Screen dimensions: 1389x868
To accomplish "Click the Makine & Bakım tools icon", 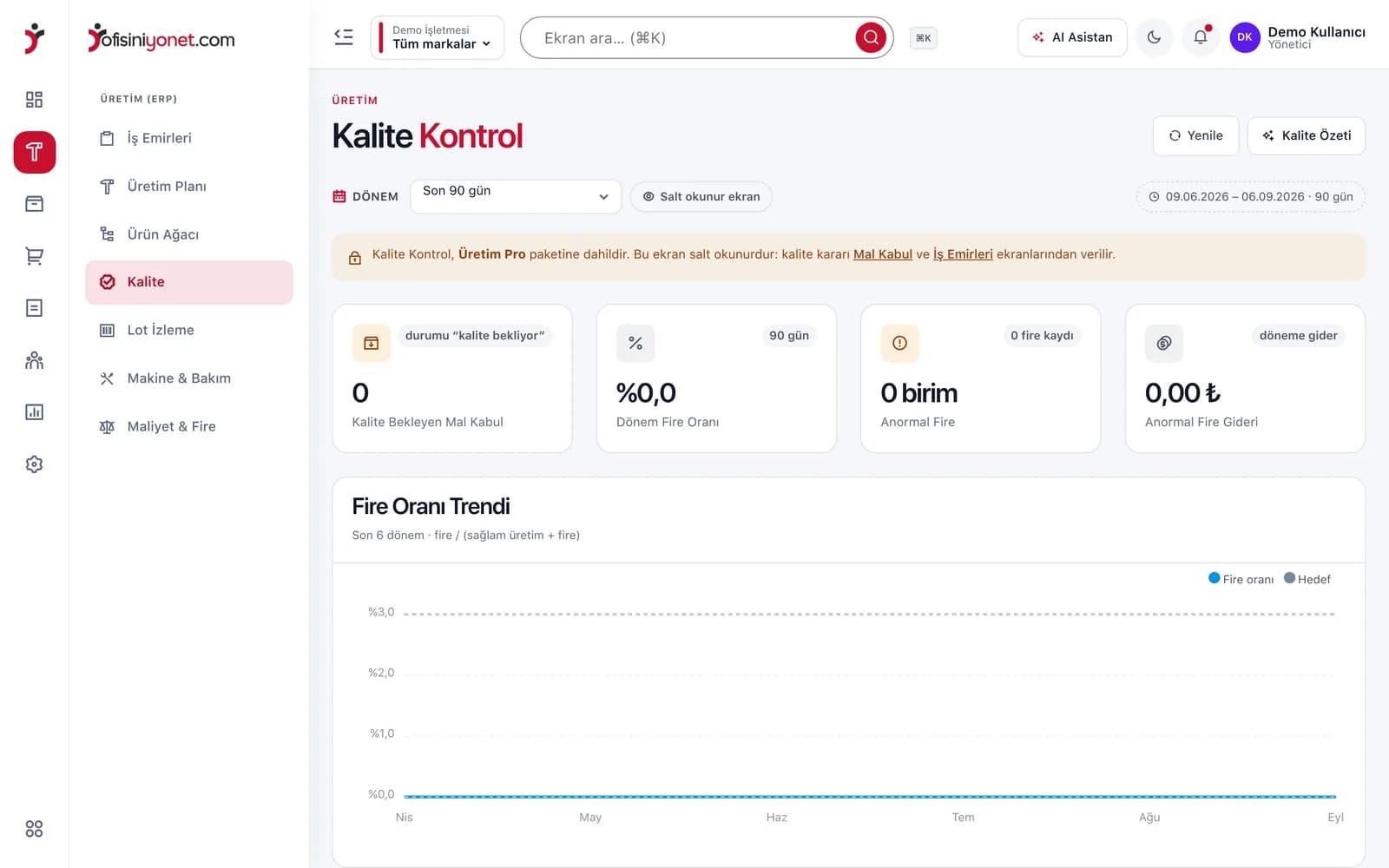I will (107, 378).
